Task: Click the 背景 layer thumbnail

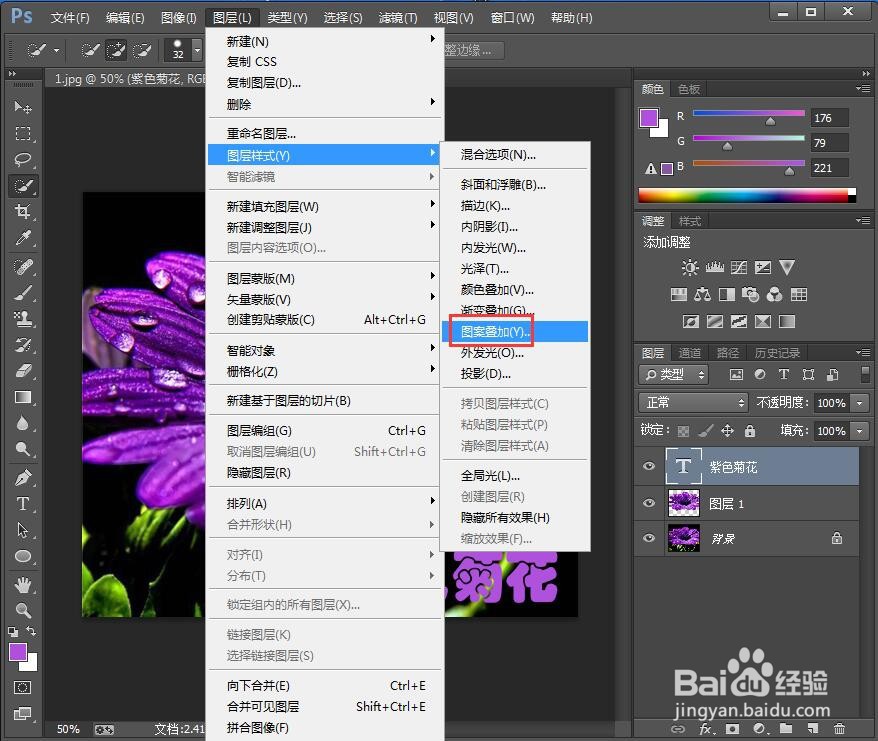Action: 684,539
